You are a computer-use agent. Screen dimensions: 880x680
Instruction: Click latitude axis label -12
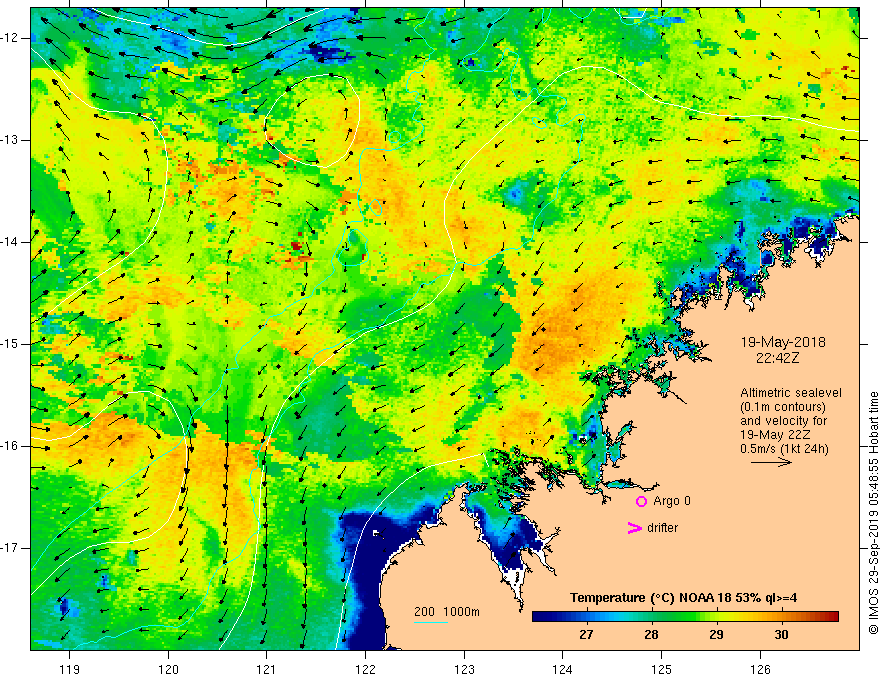pos(10,38)
